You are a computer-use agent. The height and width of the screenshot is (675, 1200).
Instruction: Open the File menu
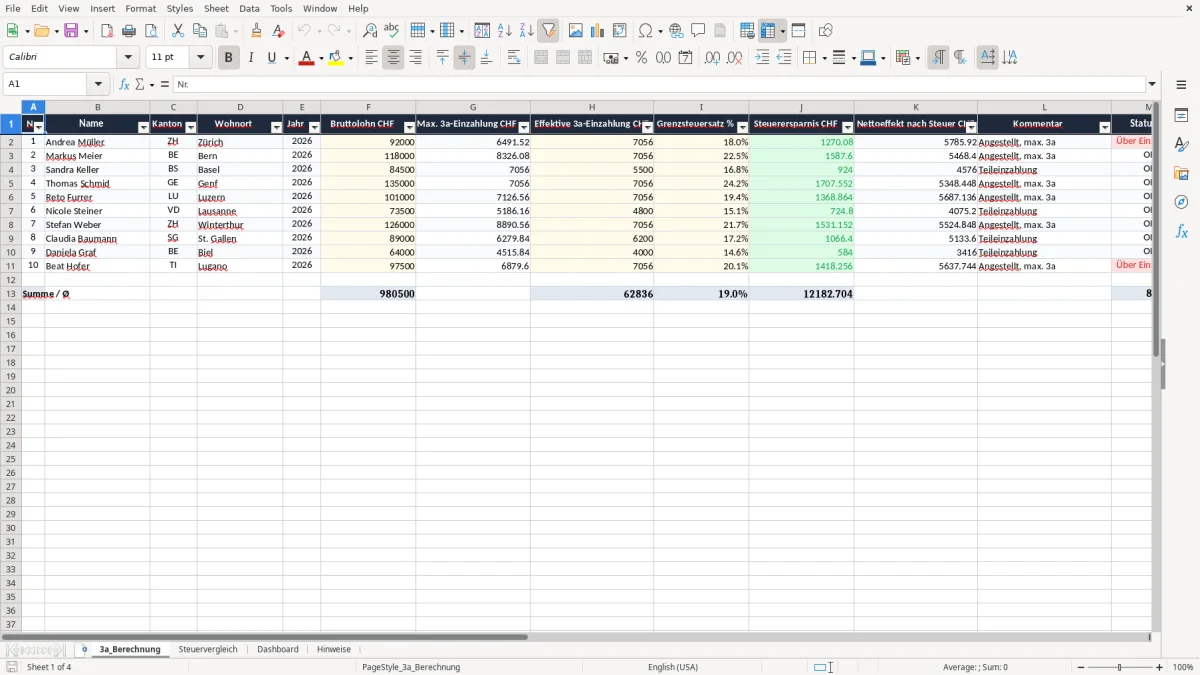[x=13, y=8]
